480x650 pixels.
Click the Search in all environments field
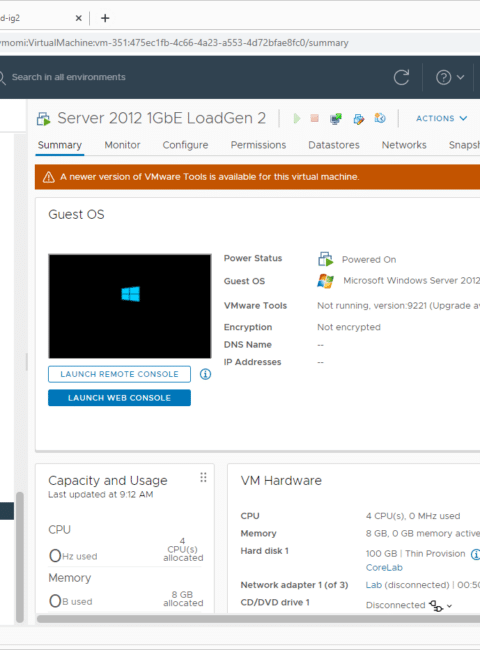pos(68,78)
